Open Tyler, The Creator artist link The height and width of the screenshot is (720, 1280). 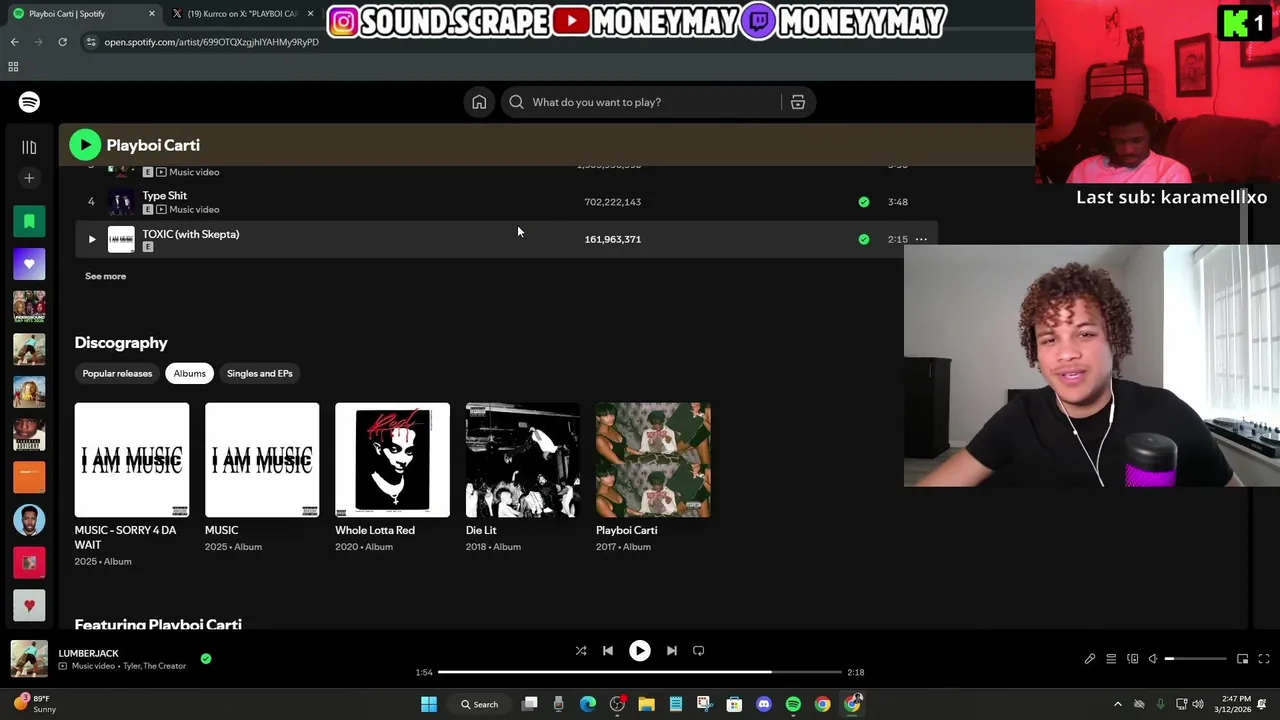click(x=154, y=666)
